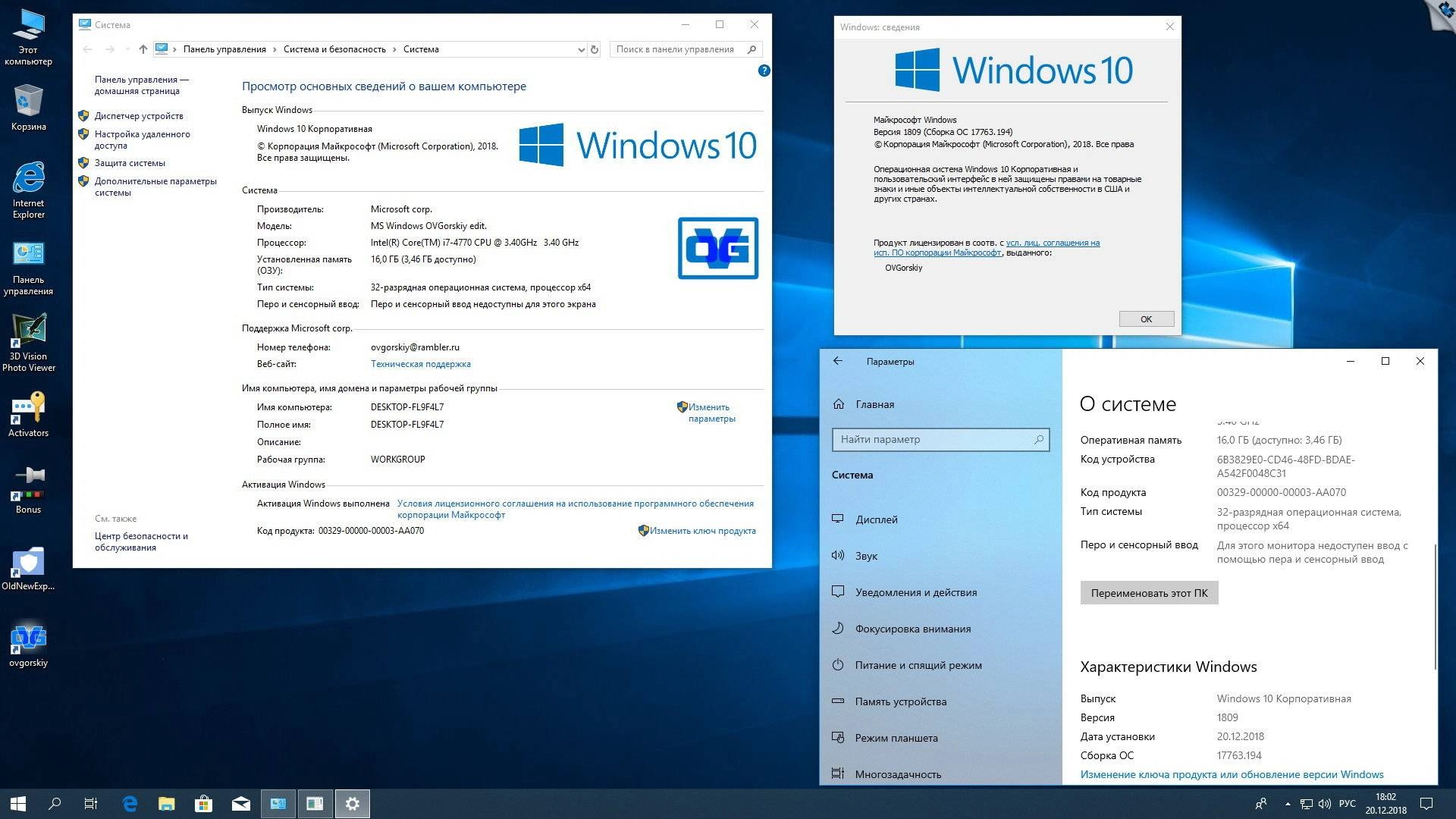
Task: Expand the address bar dropdown in System window
Action: pos(581,49)
